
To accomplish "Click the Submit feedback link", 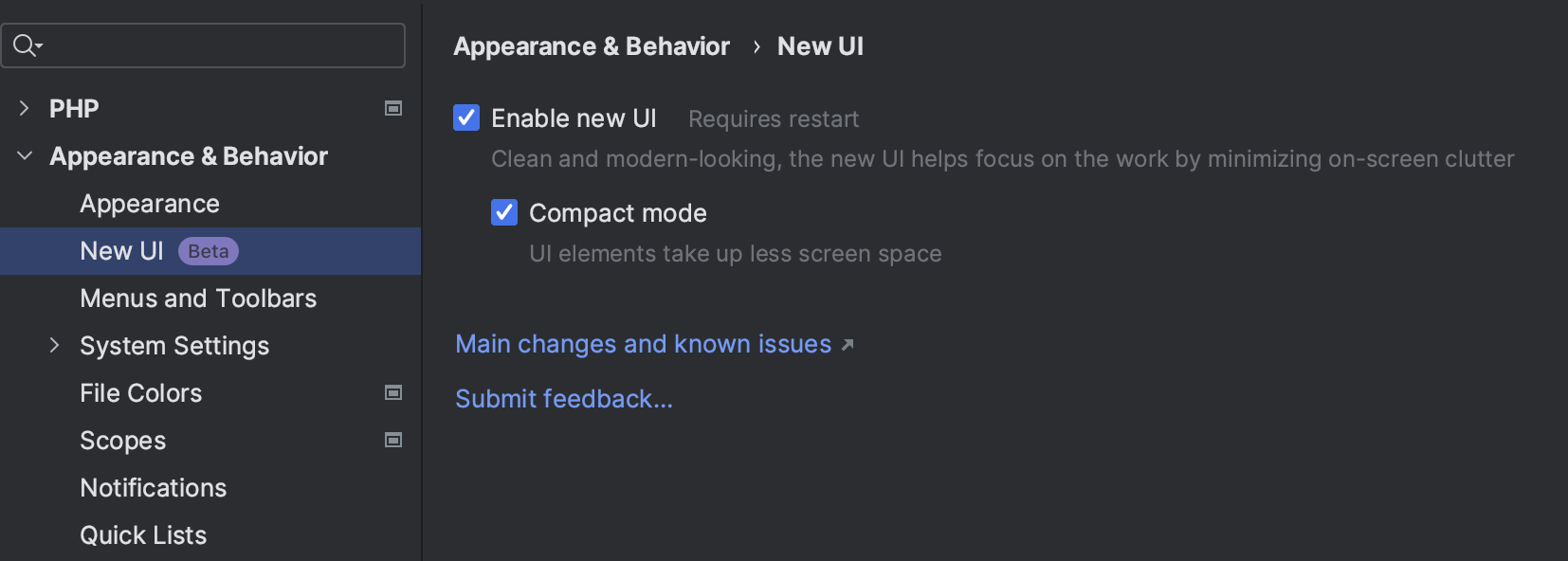I will [x=564, y=399].
